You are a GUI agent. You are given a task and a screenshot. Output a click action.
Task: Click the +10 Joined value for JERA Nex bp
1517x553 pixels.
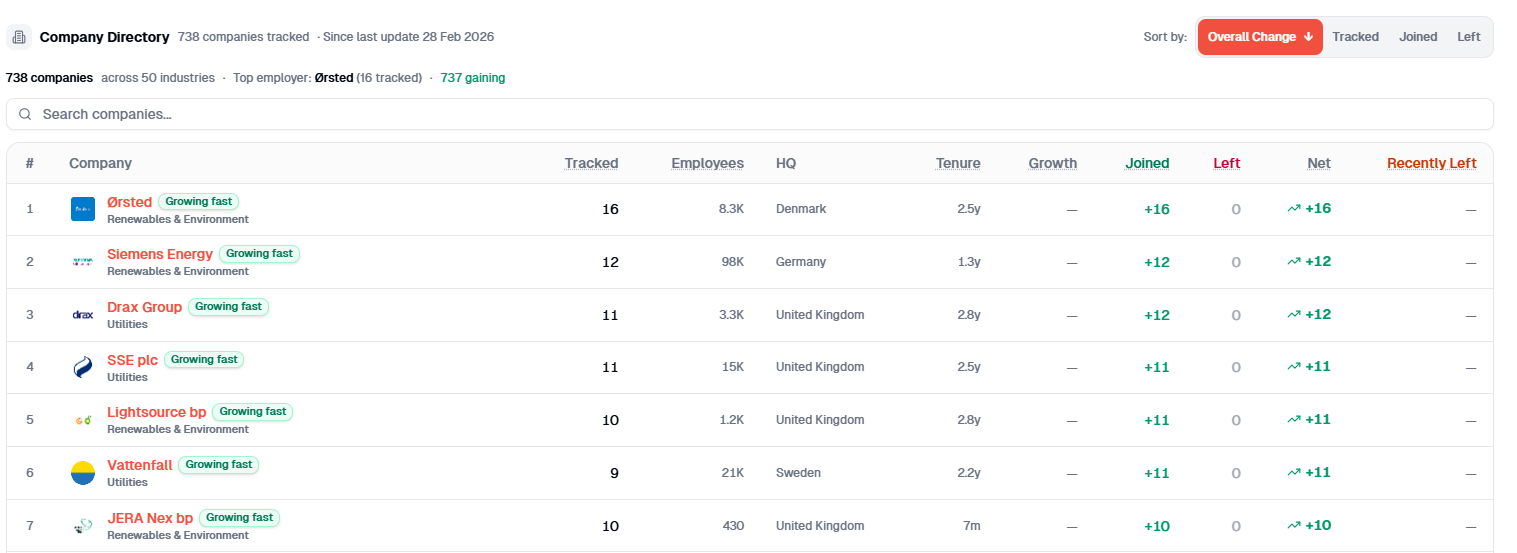(1157, 526)
